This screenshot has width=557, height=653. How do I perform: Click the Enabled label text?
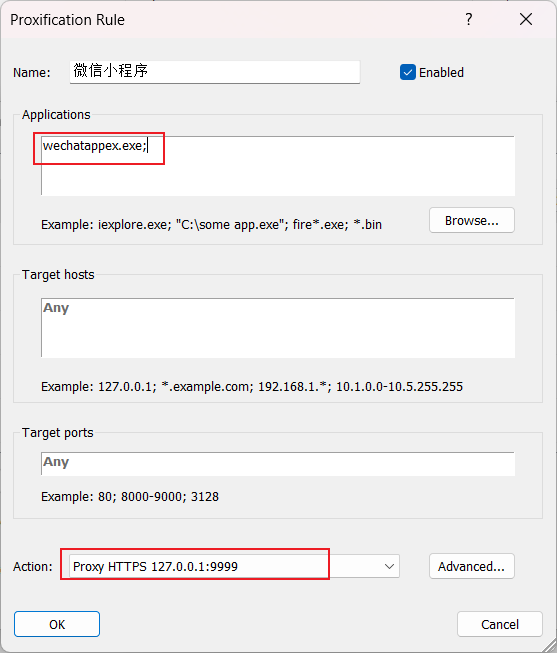point(441,72)
